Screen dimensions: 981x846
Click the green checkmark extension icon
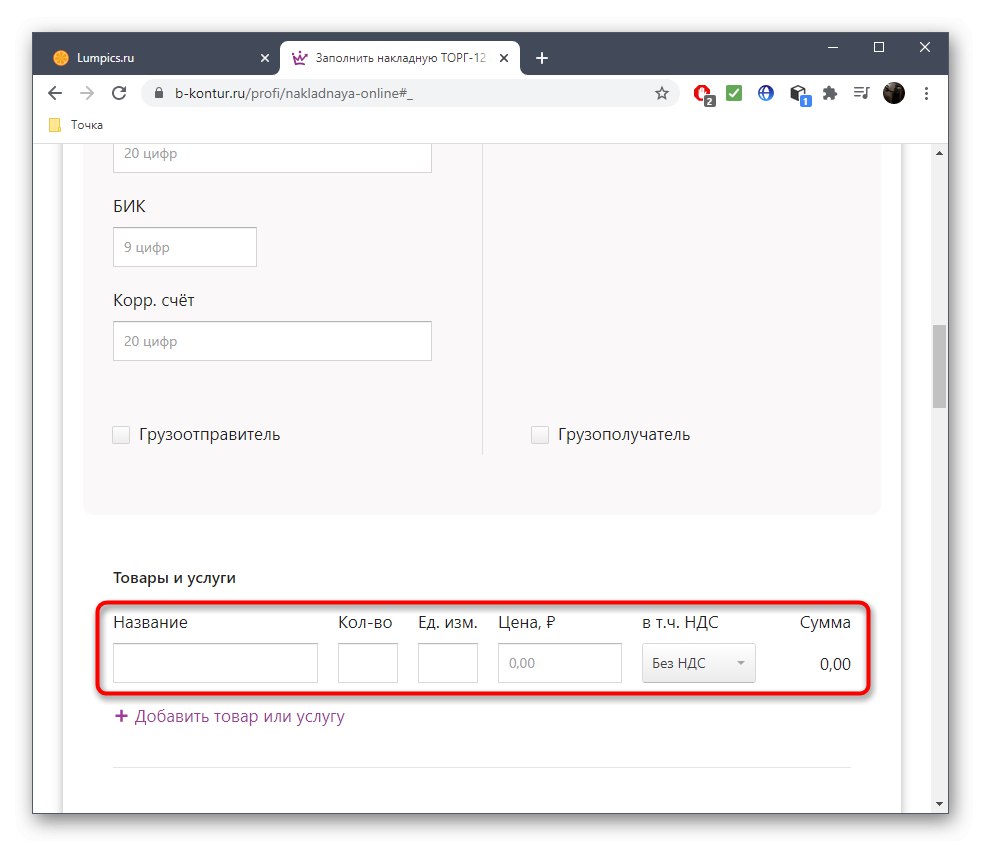pos(734,93)
